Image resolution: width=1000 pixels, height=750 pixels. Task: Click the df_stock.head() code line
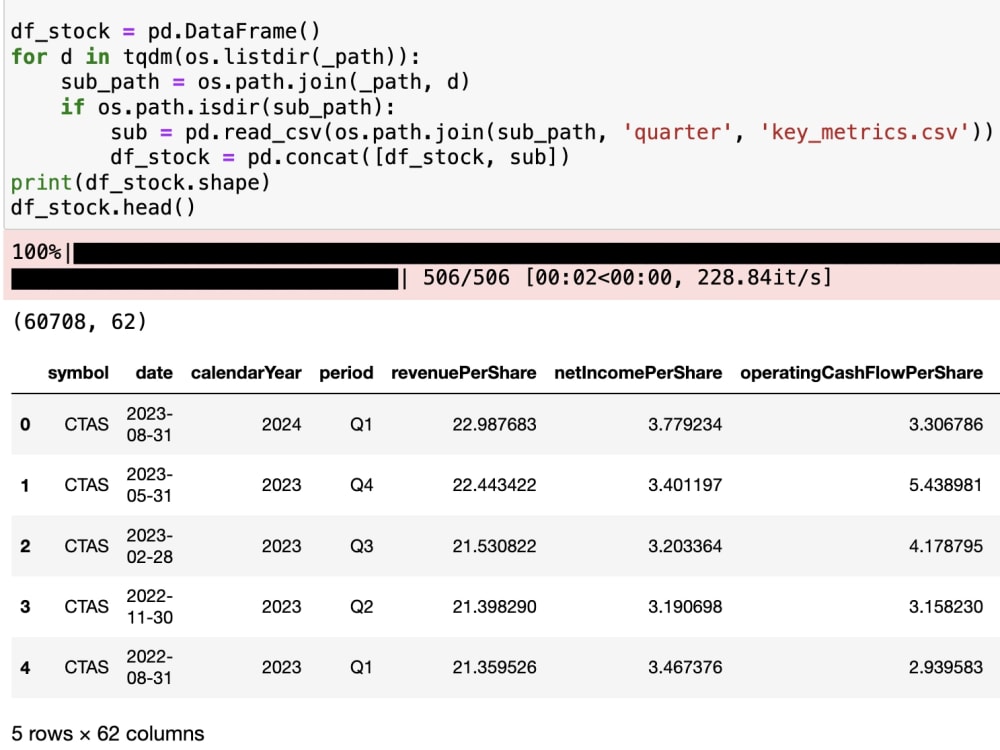tap(103, 208)
